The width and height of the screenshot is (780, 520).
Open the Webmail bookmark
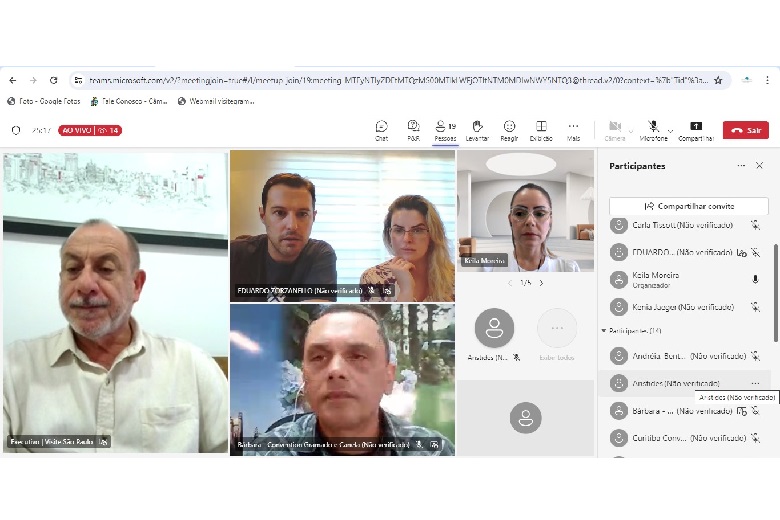pos(215,101)
